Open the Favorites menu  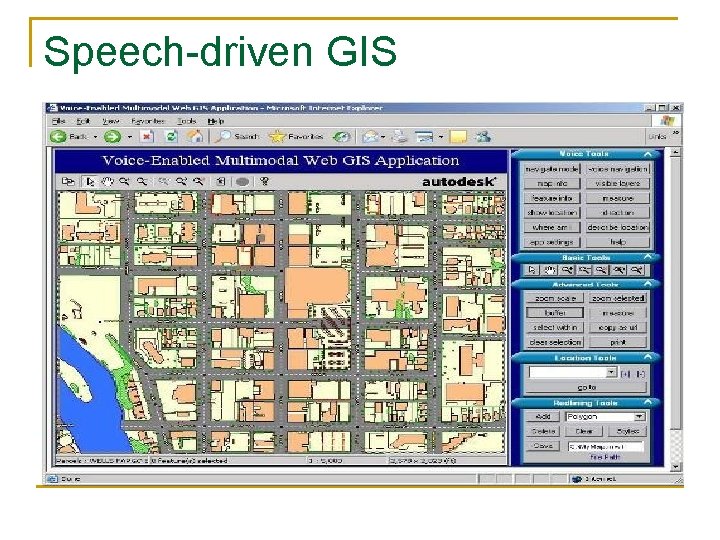tap(148, 121)
